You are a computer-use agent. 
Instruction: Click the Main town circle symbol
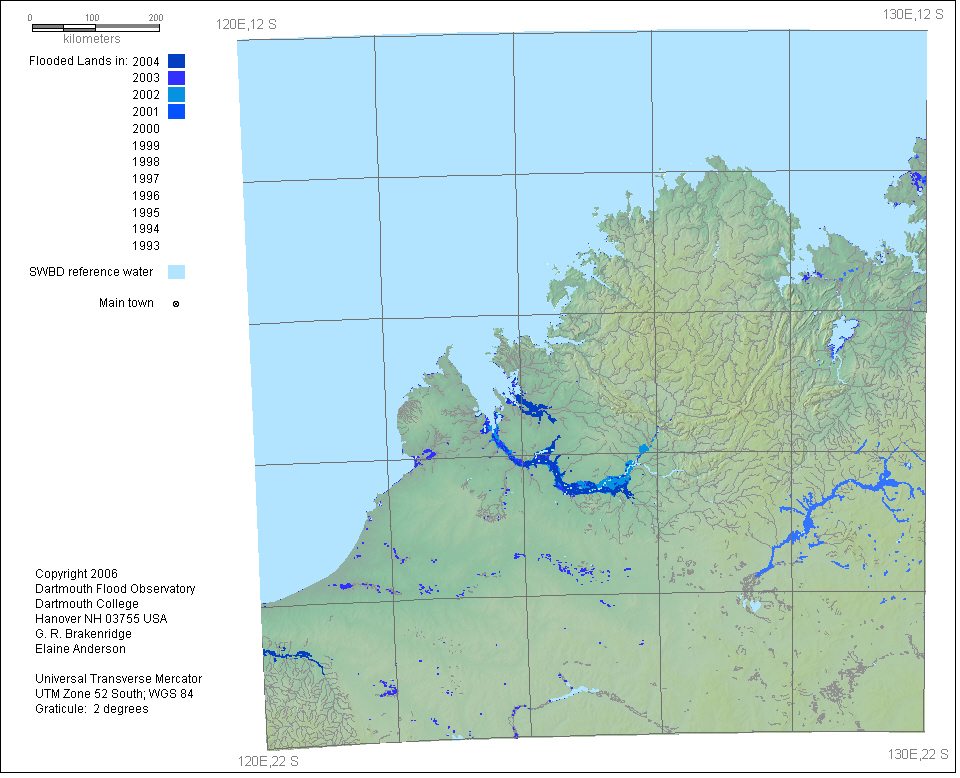point(176,304)
